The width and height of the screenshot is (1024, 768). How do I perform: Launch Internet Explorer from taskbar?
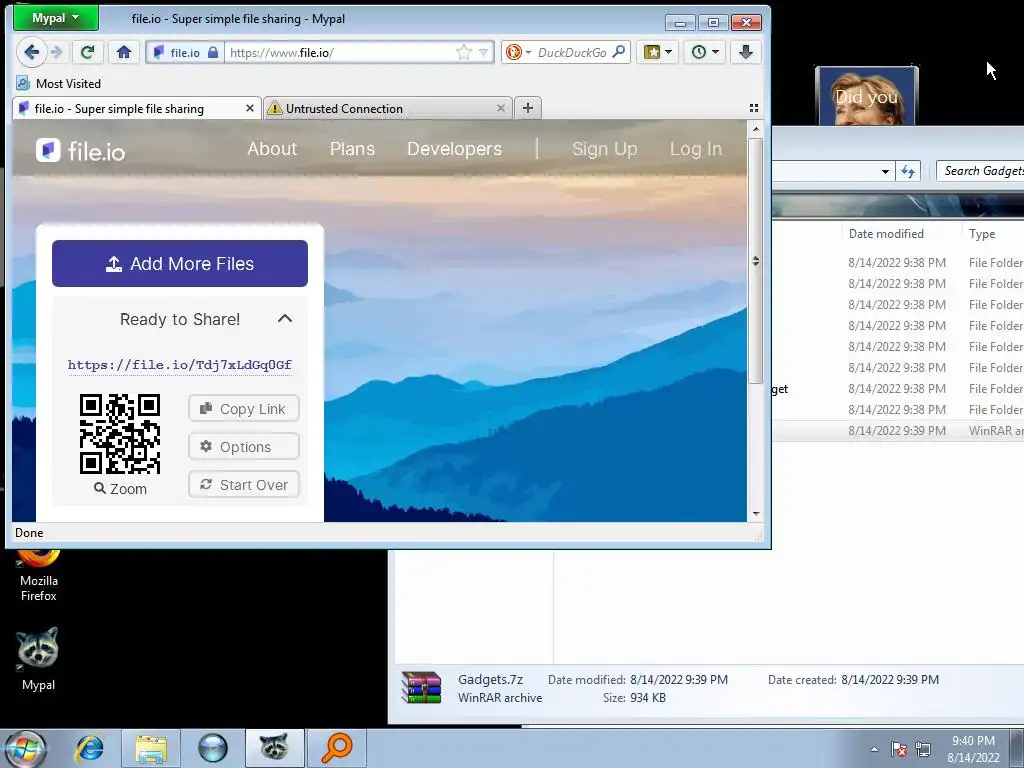[89, 748]
